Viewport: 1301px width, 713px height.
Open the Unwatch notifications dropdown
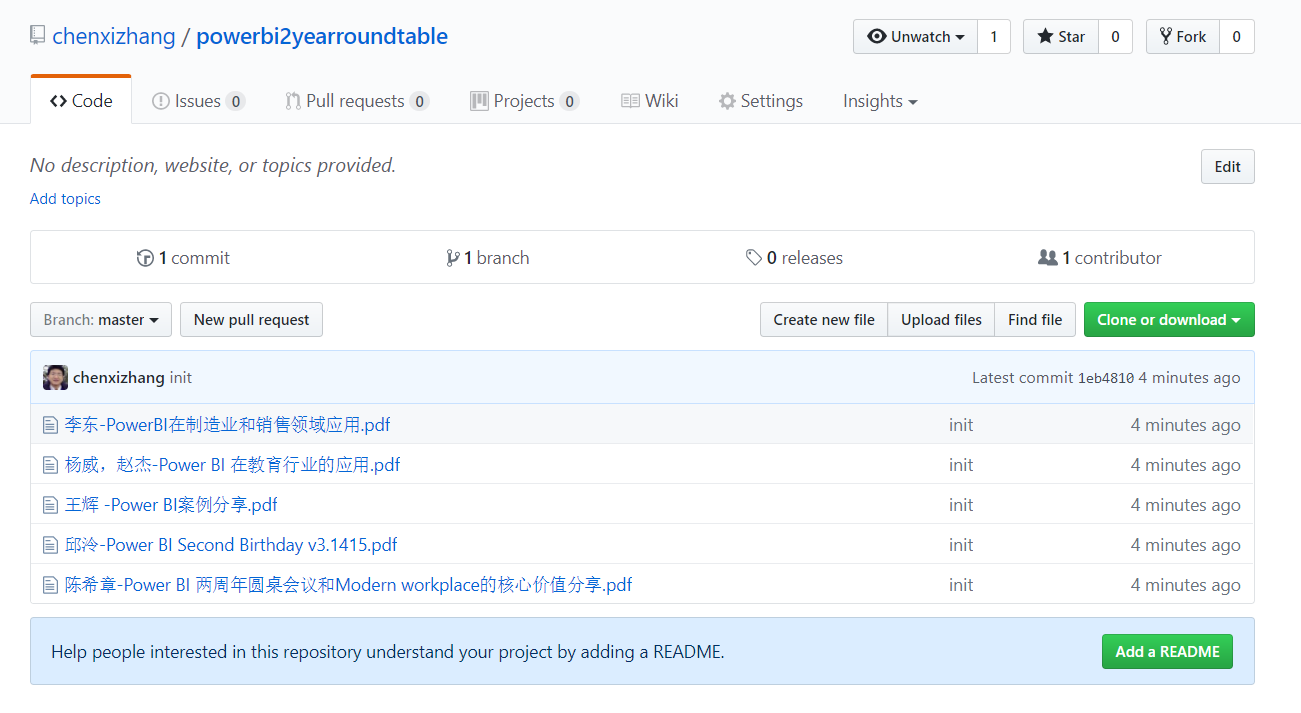(915, 37)
